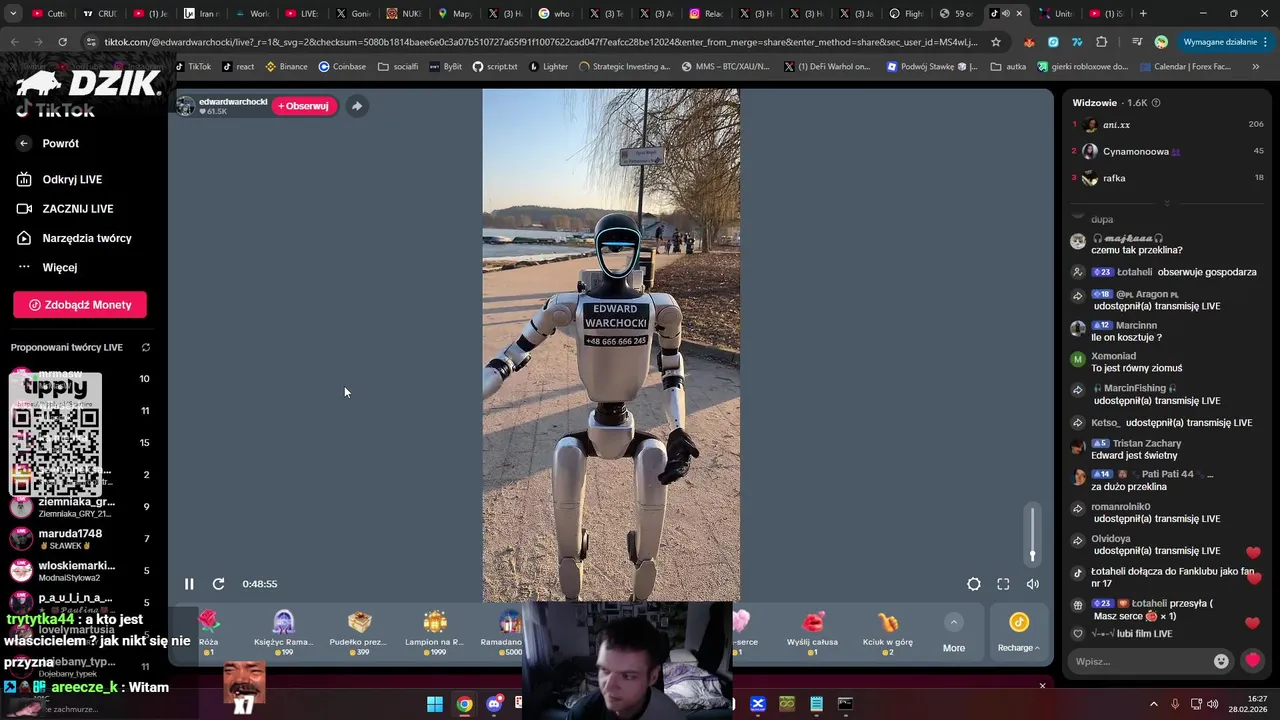This screenshot has height=720, width=1280.
Task: Send a heart like with the red button
Action: (x=1252, y=660)
